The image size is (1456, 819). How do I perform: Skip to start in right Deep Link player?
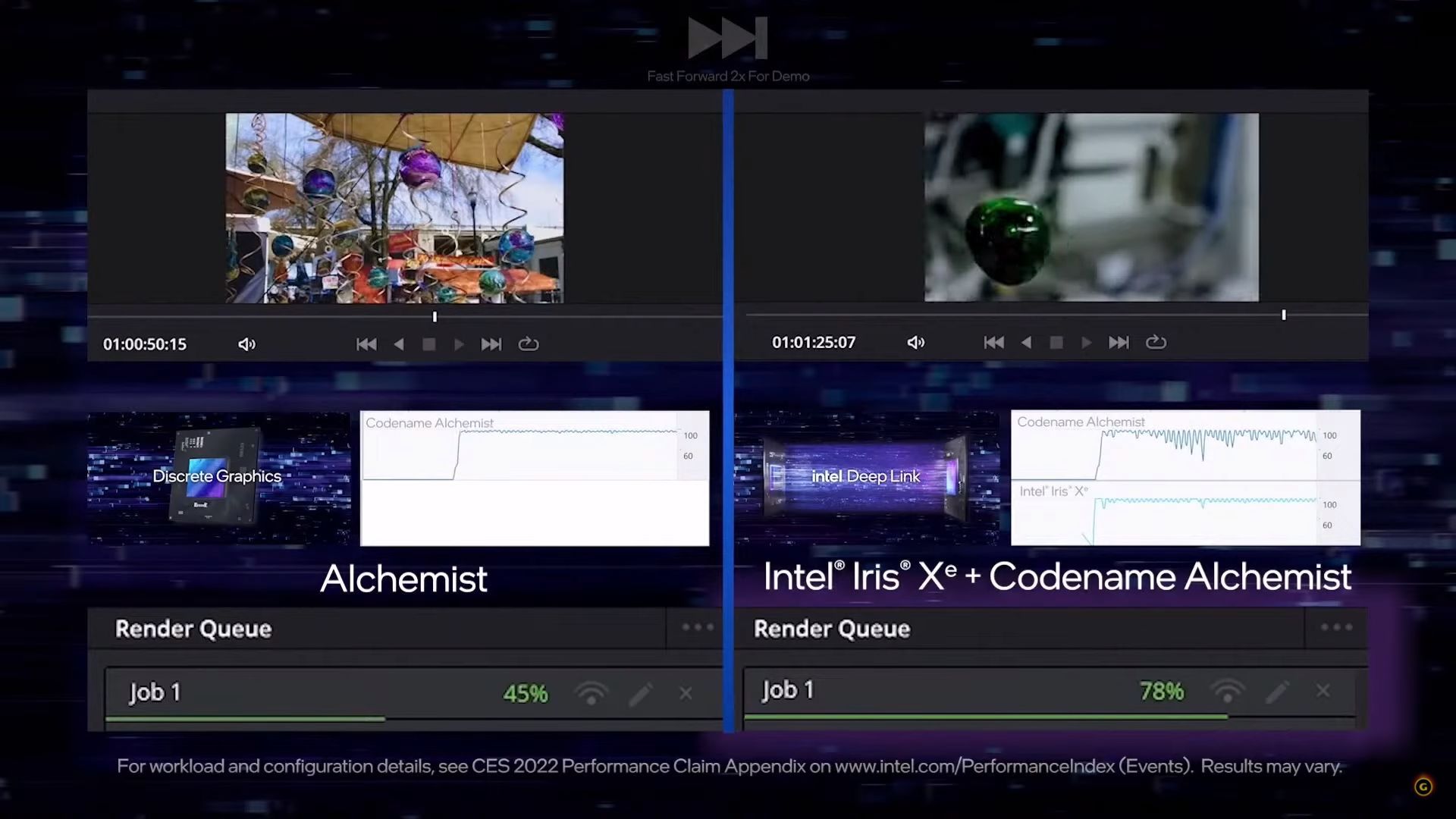[993, 343]
